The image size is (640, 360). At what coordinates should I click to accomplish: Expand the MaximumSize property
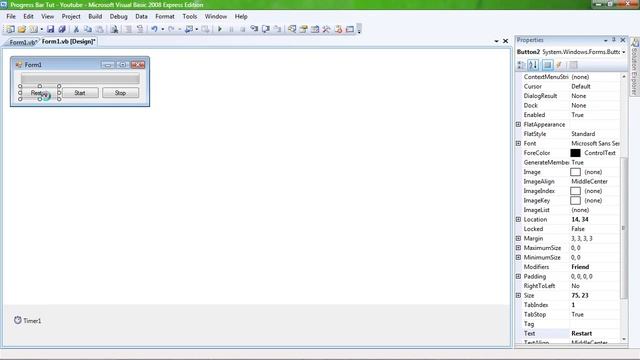pyautogui.click(x=518, y=248)
